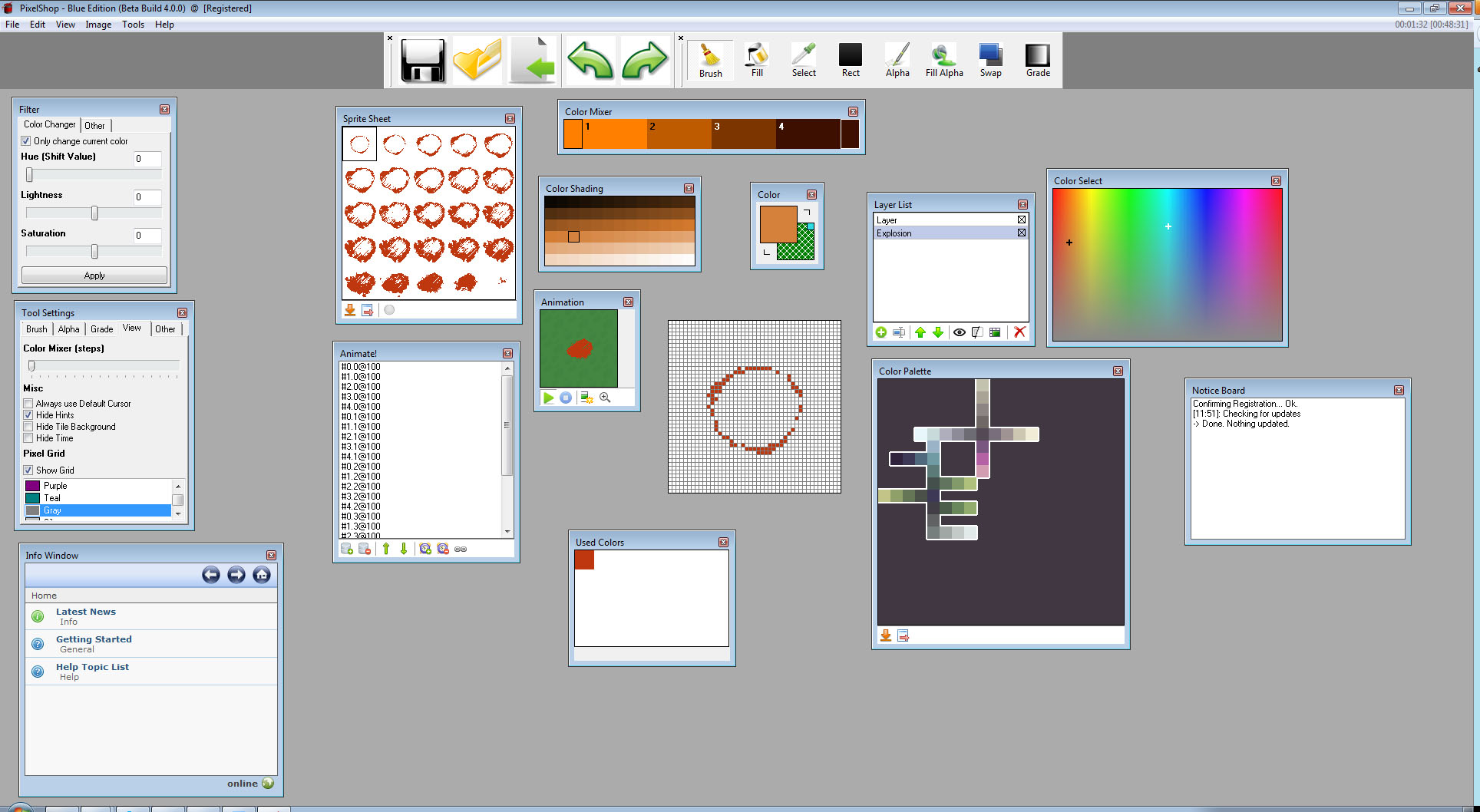Image resolution: width=1480 pixels, height=812 pixels.
Task: Enable Hide Tile Background option
Action: (x=28, y=427)
